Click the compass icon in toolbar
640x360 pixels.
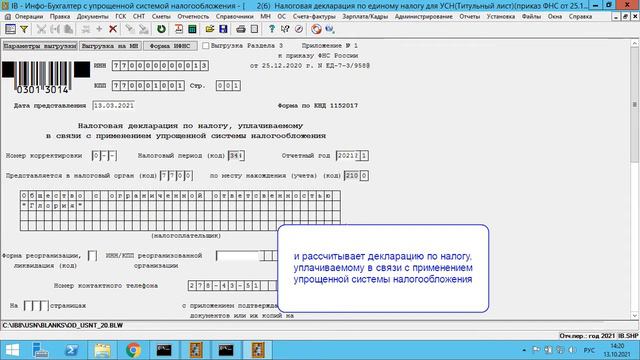point(299,29)
